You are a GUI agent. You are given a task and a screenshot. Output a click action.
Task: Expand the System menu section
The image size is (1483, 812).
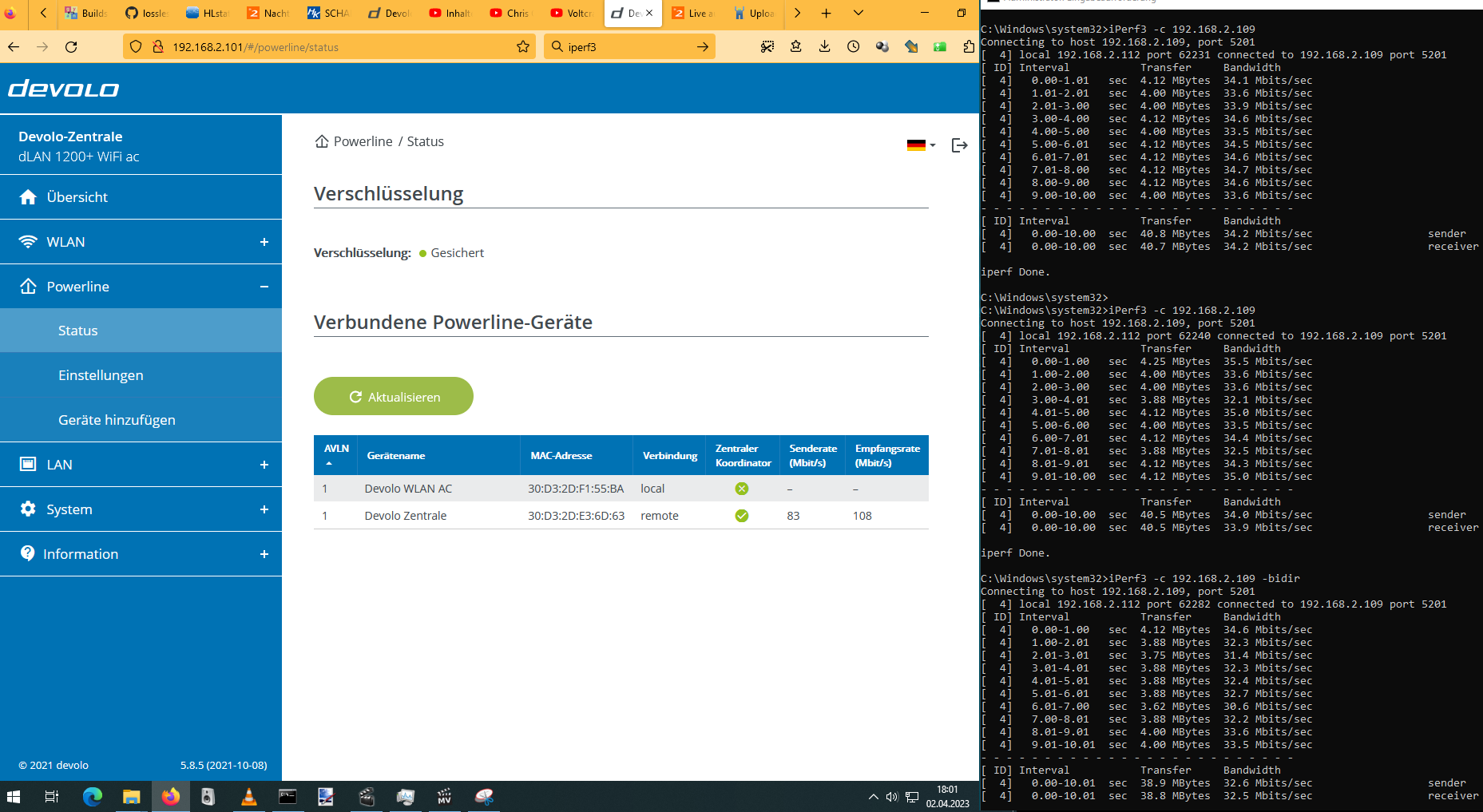click(141, 509)
